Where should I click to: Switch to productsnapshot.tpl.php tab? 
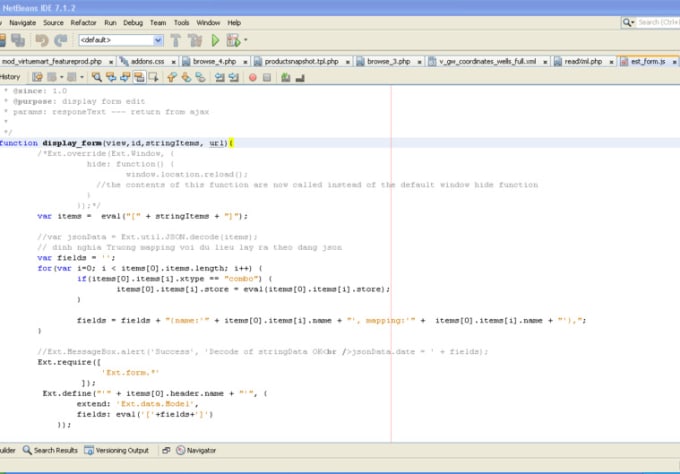point(301,62)
